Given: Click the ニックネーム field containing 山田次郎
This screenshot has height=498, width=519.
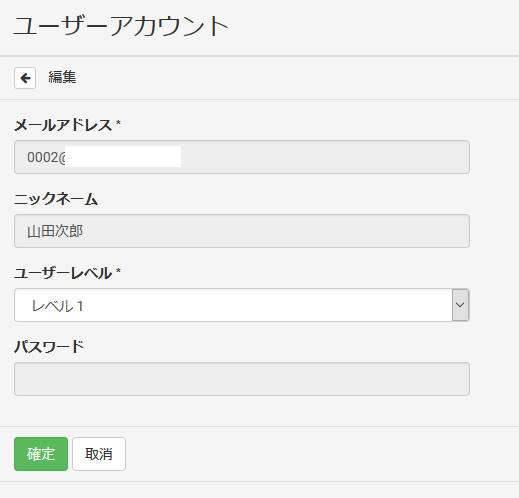Looking at the screenshot, I should point(242,231).
